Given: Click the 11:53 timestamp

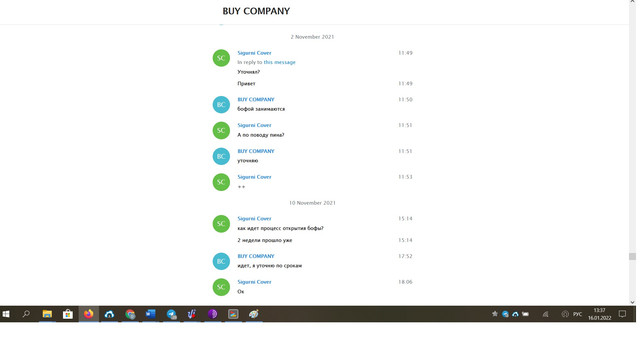Looking at the screenshot, I should click(x=405, y=177).
